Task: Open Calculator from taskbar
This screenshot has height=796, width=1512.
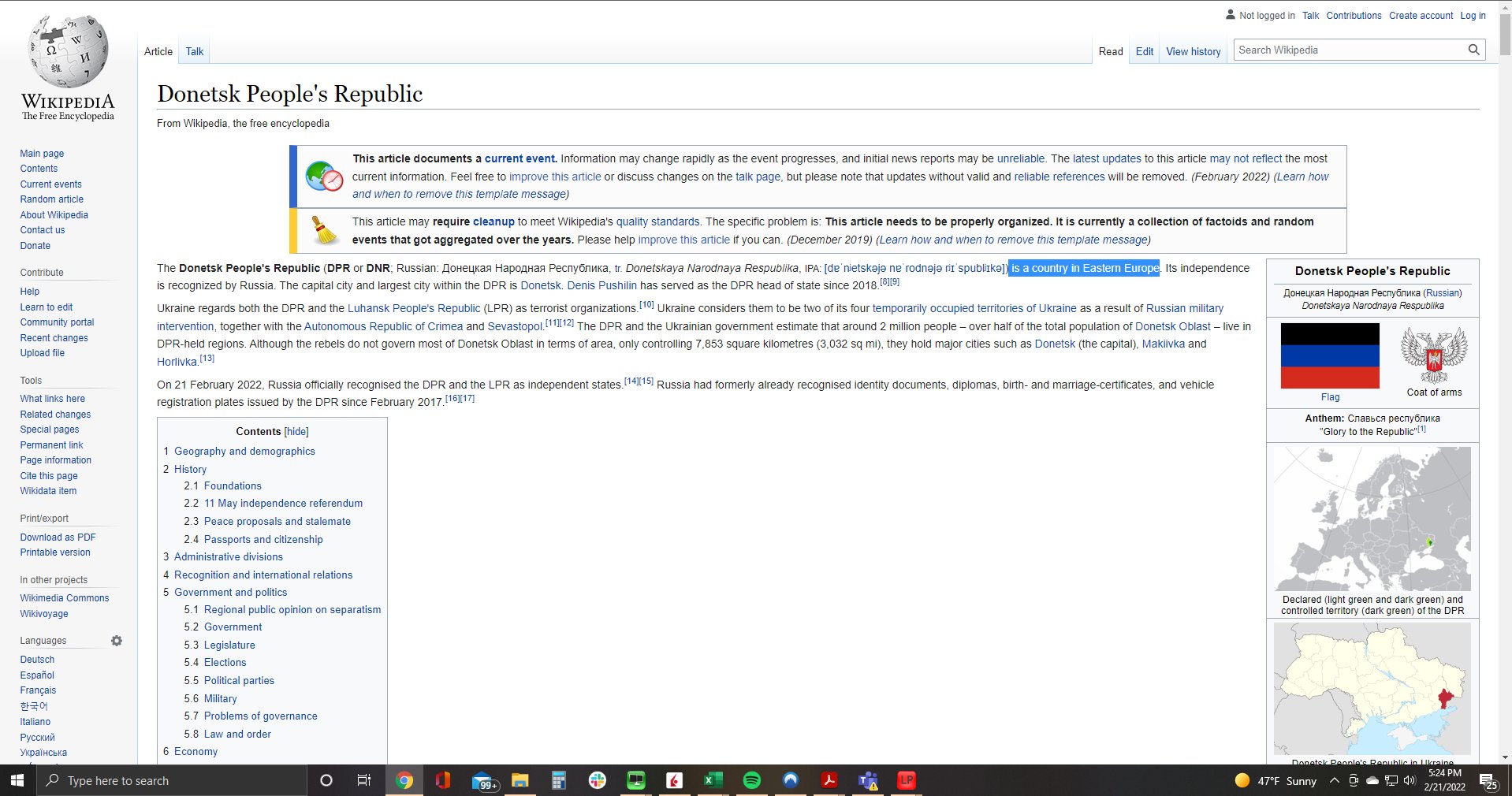Action: [x=558, y=780]
